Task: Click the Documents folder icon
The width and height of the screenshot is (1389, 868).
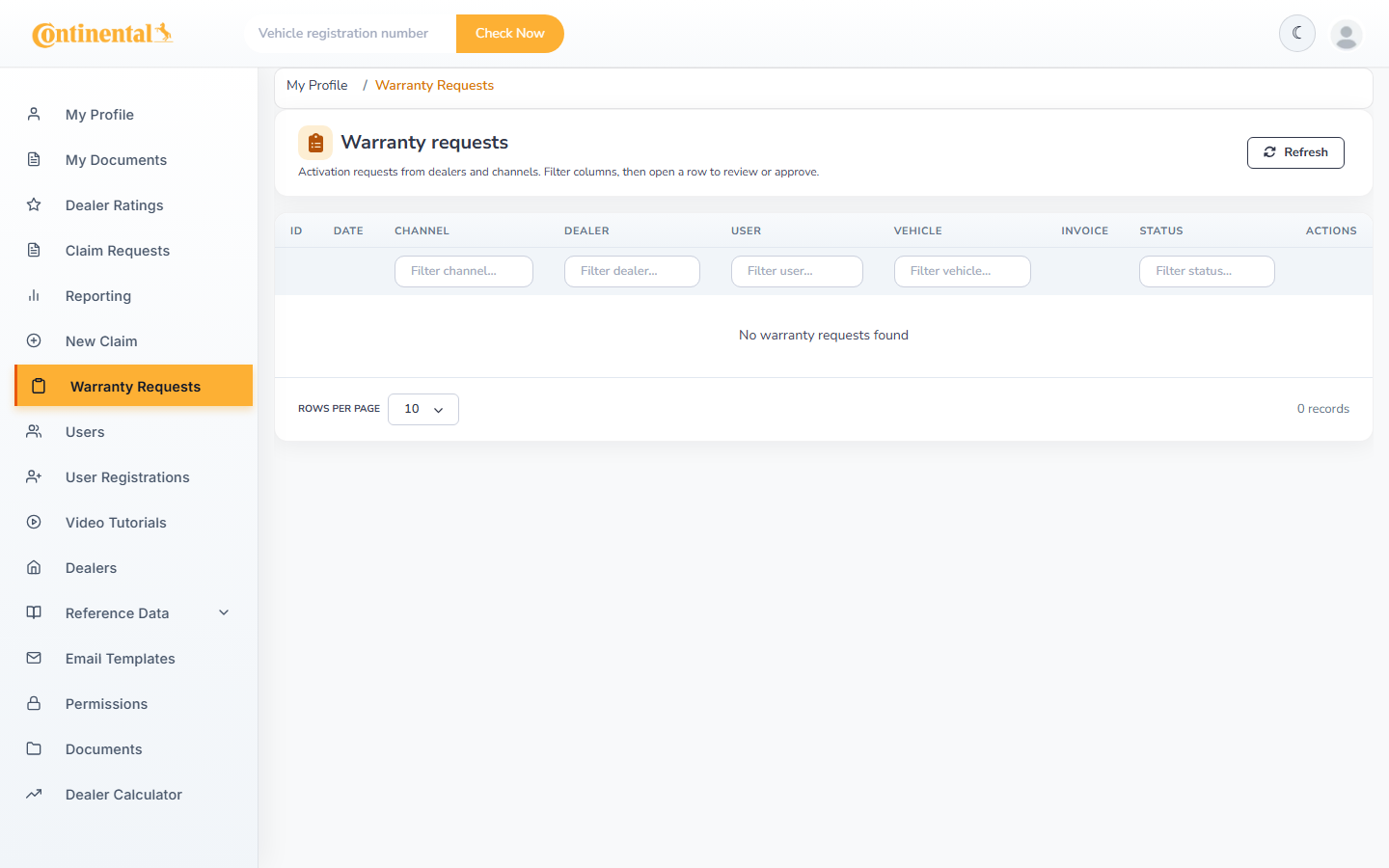Action: (x=34, y=748)
